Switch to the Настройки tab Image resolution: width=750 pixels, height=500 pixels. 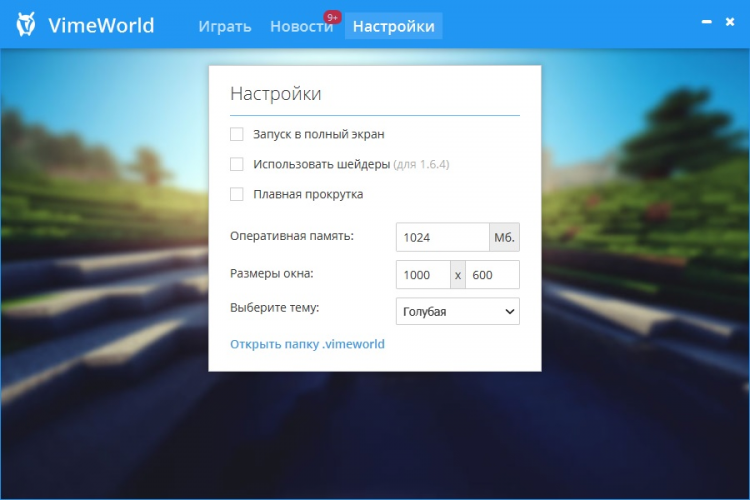(x=394, y=26)
